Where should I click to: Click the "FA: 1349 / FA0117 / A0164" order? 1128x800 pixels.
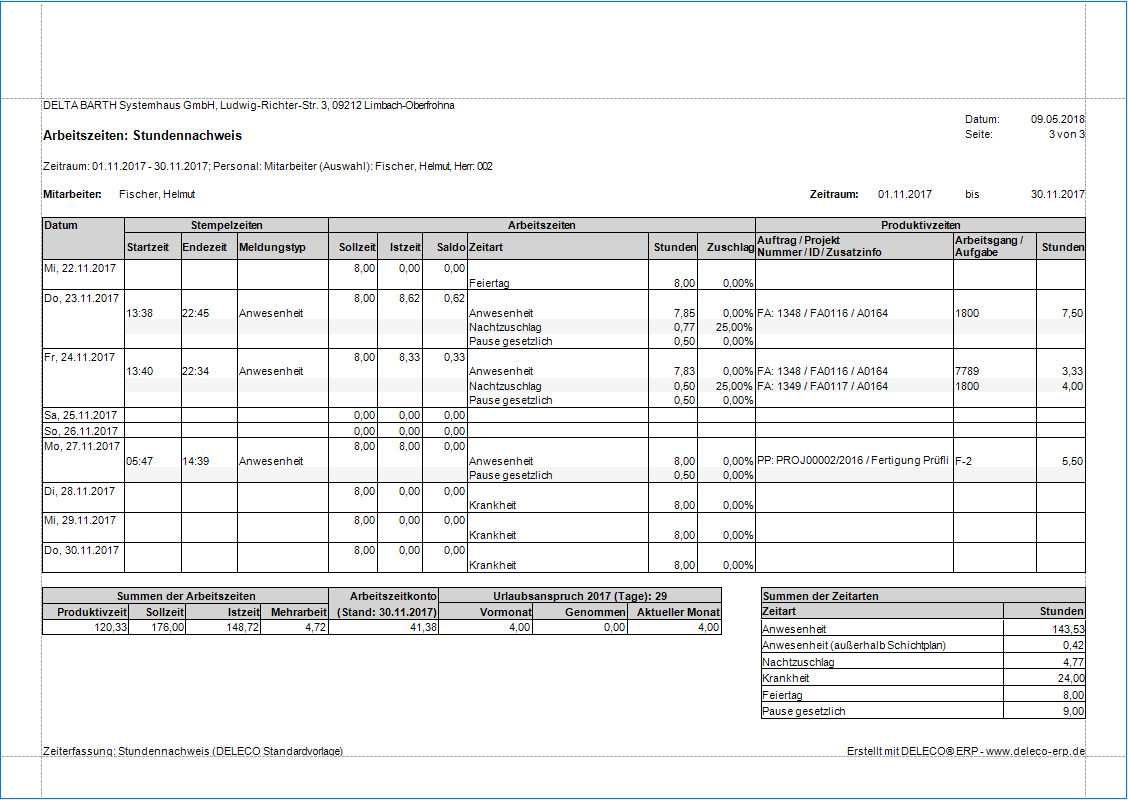pyautogui.click(x=822, y=386)
